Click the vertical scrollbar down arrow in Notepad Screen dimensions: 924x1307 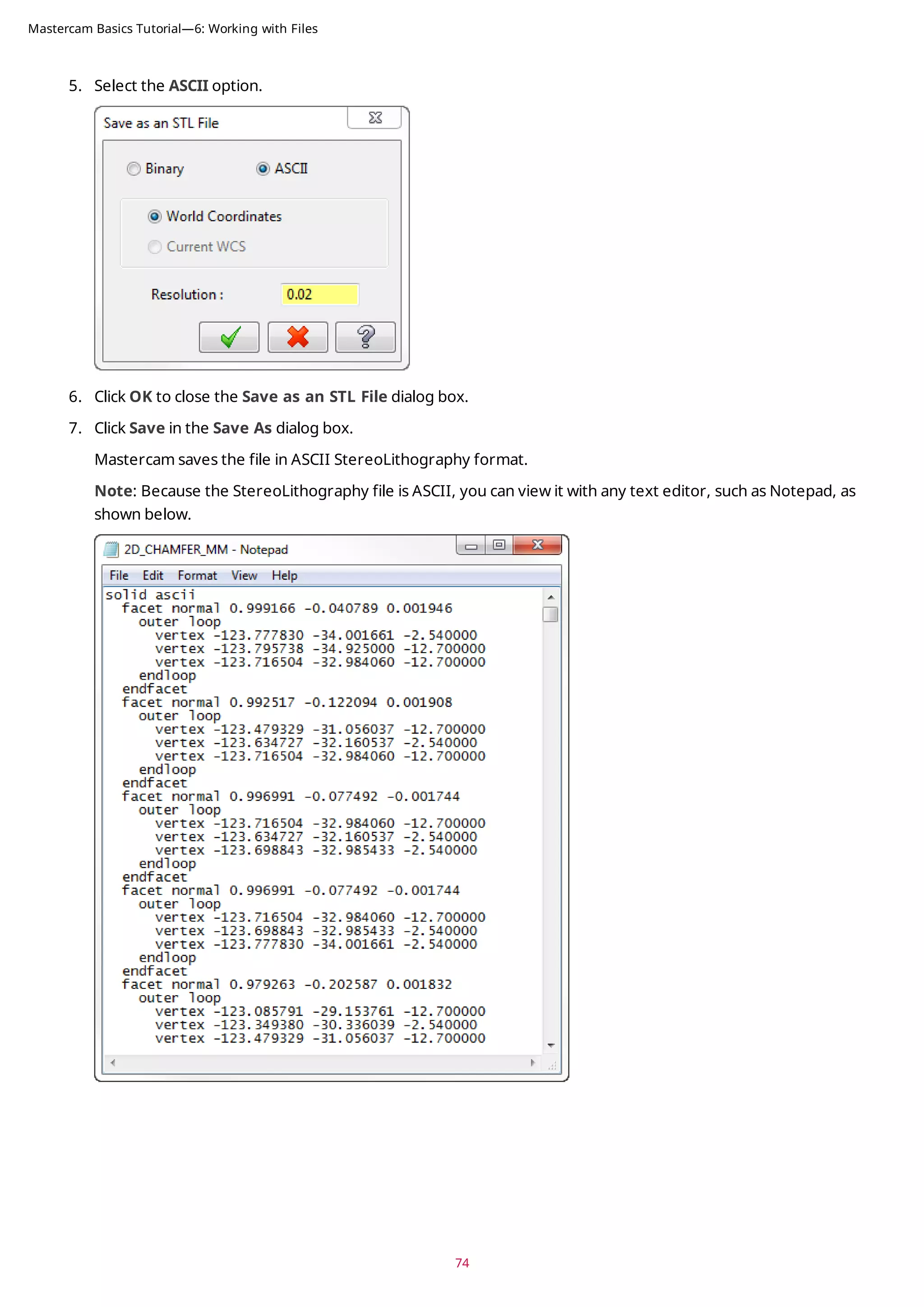(x=551, y=1045)
